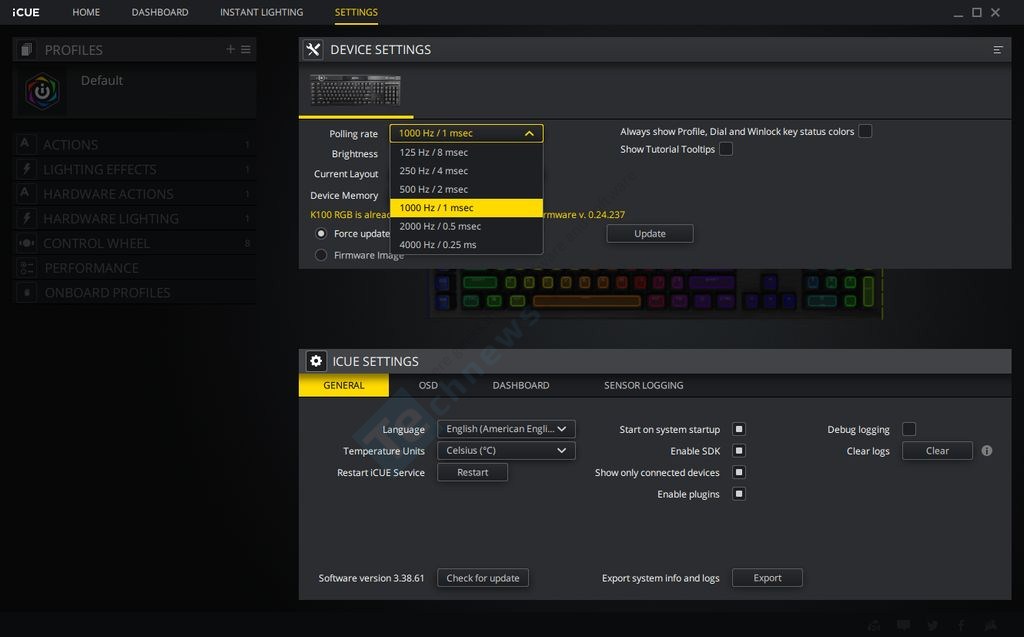Select the GENERAL tab in iCUE Settings
This screenshot has width=1024, height=637.
[344, 385]
